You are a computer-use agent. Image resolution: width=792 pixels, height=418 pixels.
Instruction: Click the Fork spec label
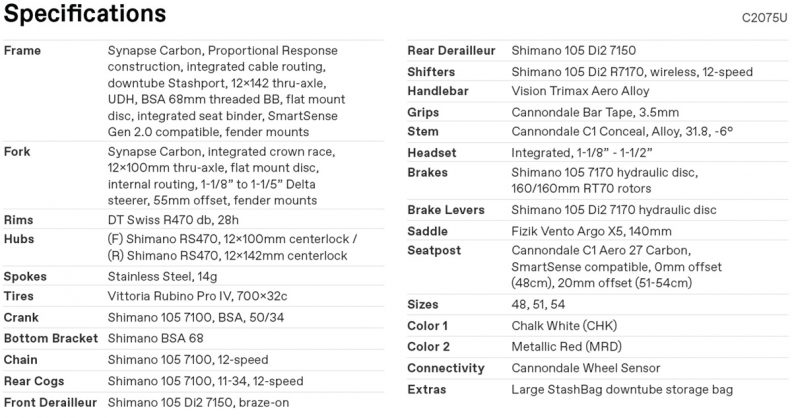point(19,151)
